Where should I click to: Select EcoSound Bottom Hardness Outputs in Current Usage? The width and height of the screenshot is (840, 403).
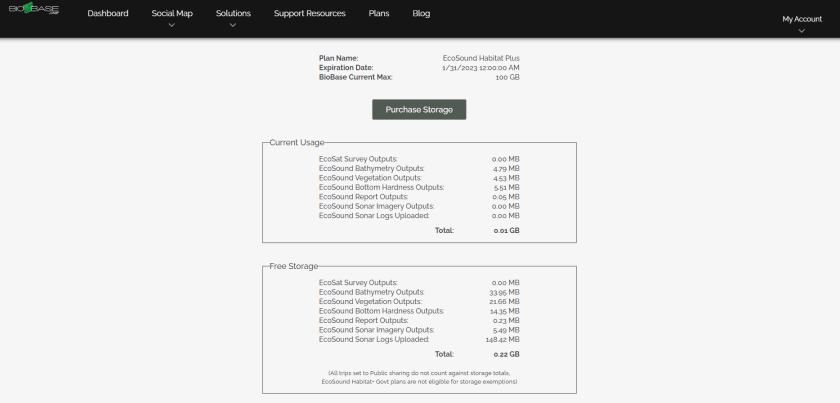[x=381, y=188]
